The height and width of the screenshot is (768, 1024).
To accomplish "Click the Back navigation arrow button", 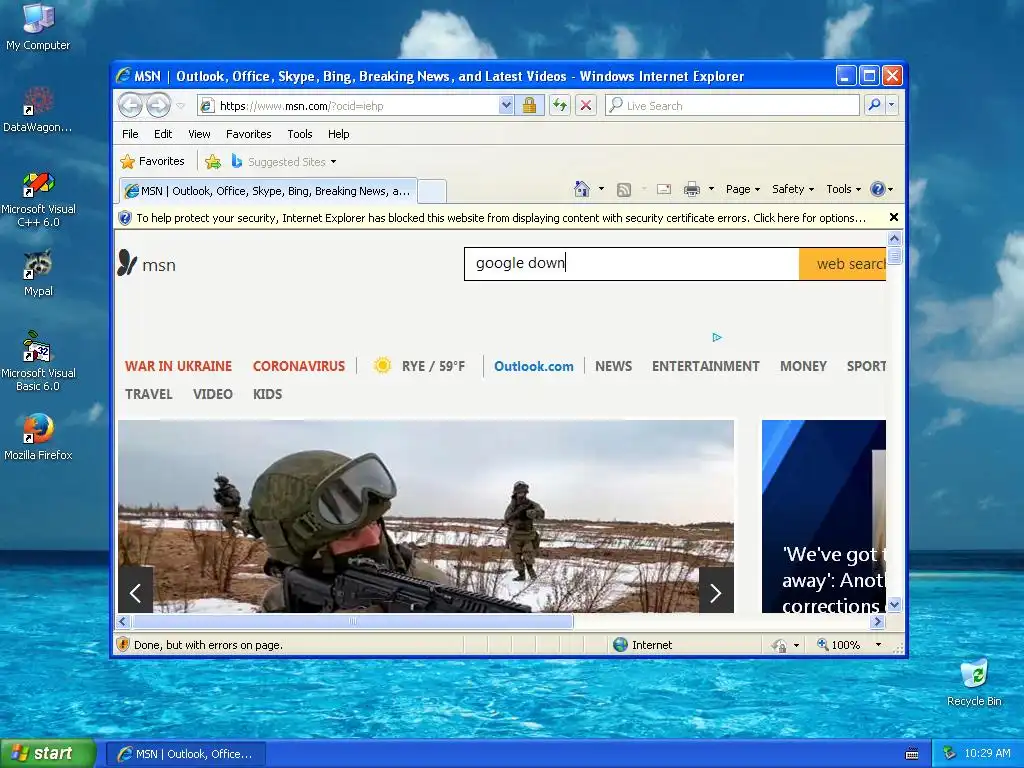I will tap(131, 105).
